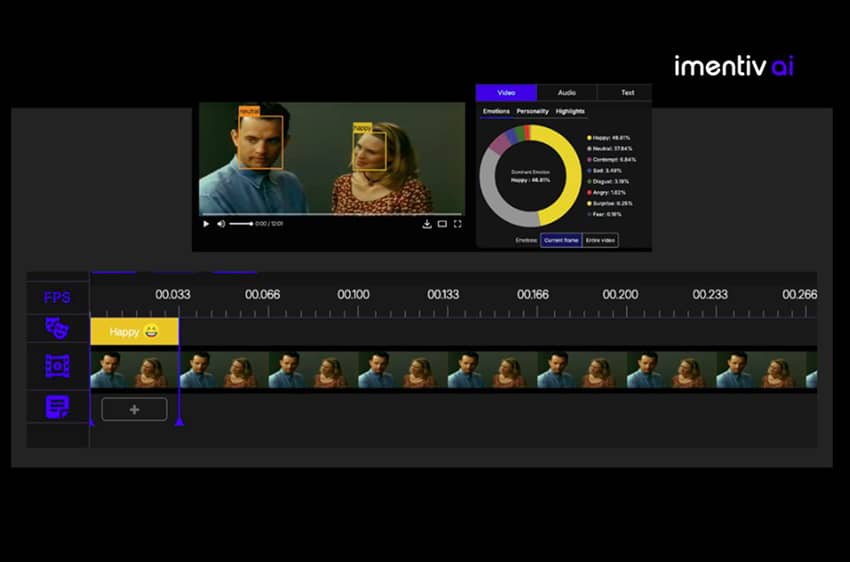This screenshot has width=850, height=562.
Task: Select the neutral face detection box on the man
Action: click(261, 142)
